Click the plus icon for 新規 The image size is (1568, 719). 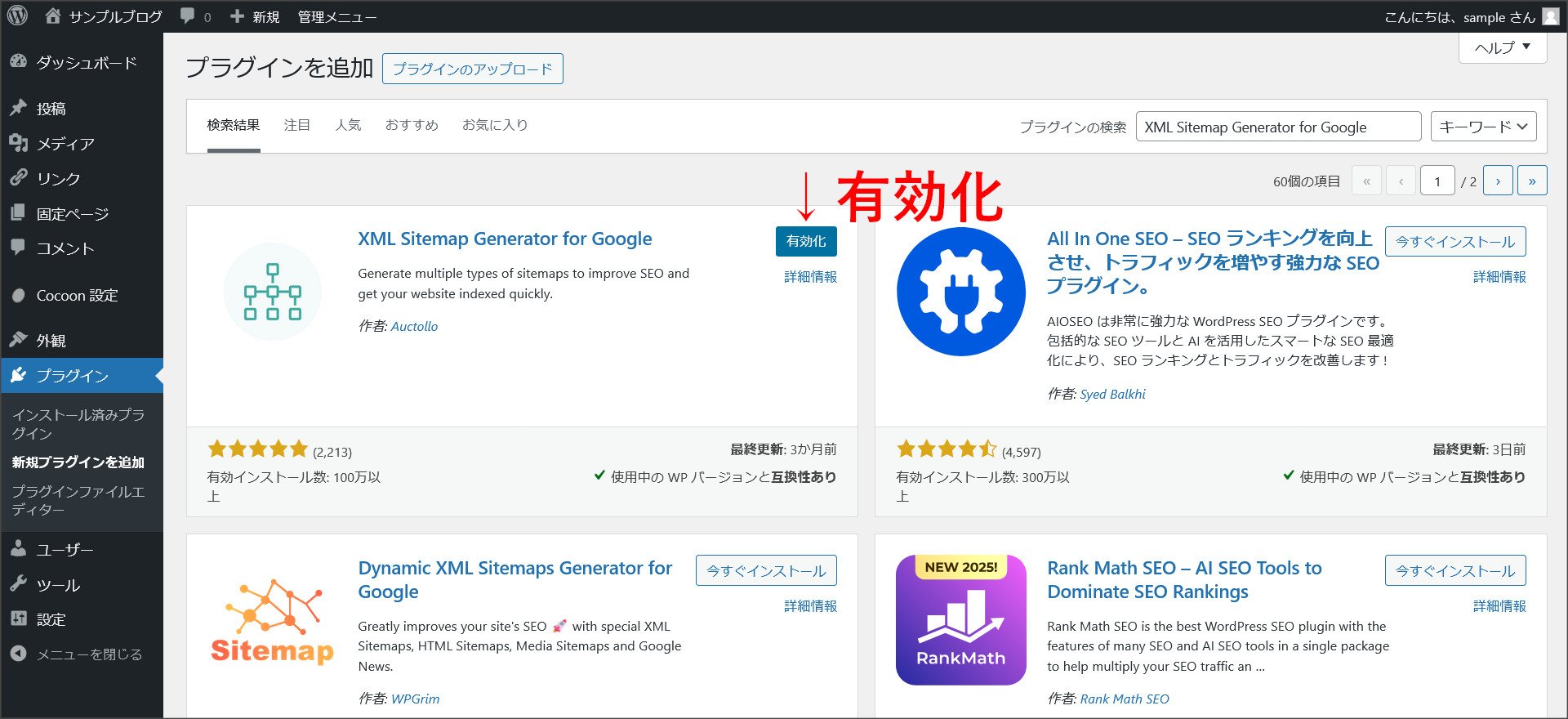237,16
